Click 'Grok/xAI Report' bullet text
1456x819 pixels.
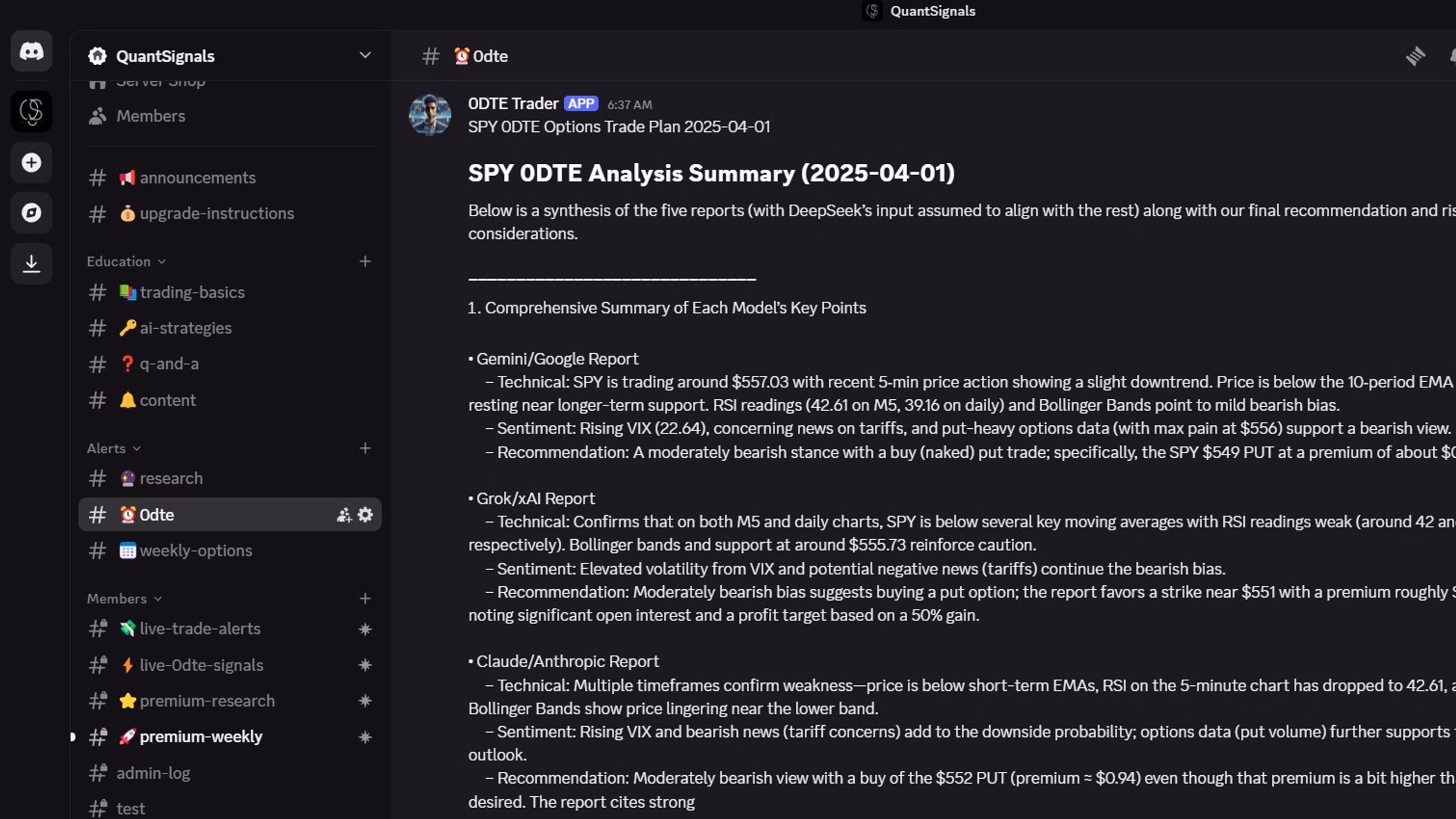[x=535, y=499]
